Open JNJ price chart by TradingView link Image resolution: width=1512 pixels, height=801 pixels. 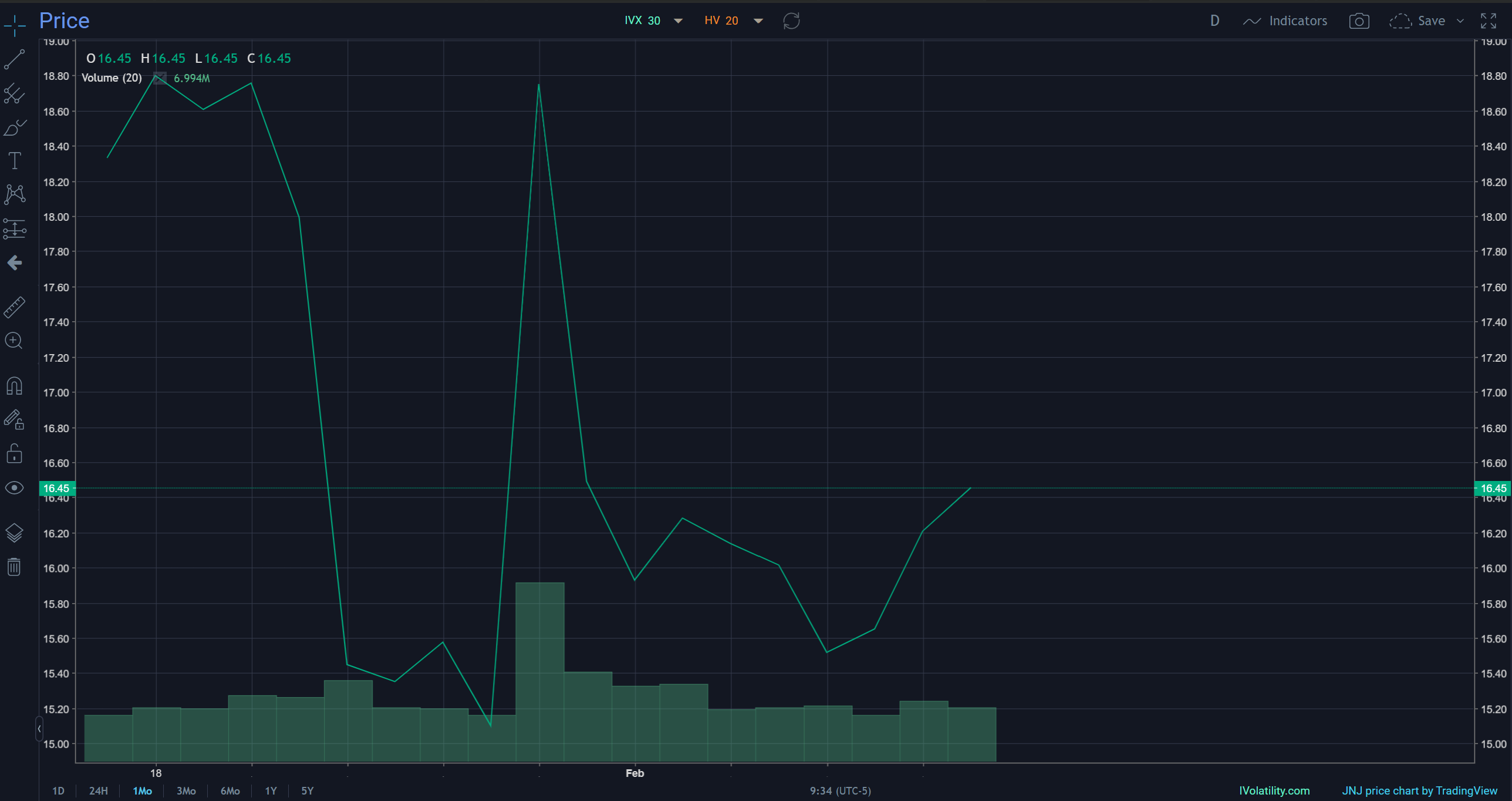pyautogui.click(x=1419, y=790)
